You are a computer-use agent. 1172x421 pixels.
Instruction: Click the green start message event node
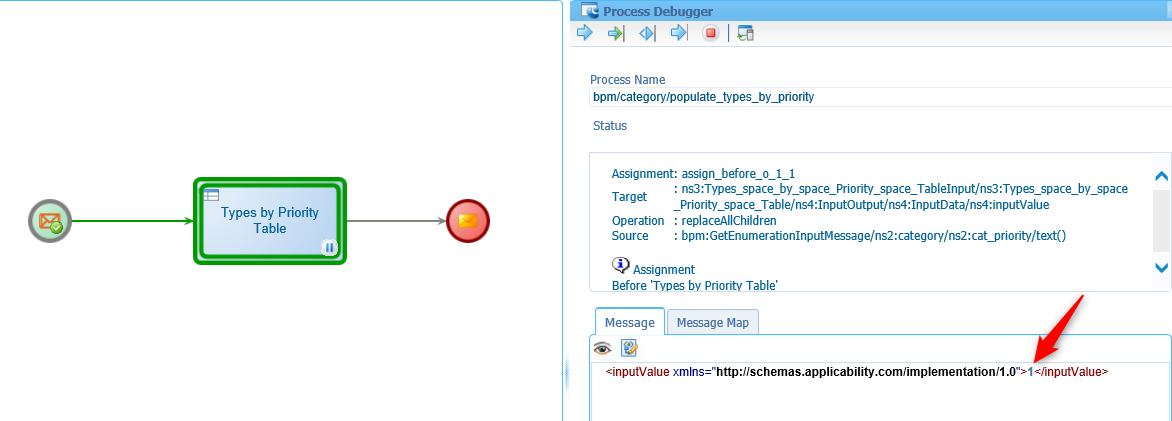point(50,221)
